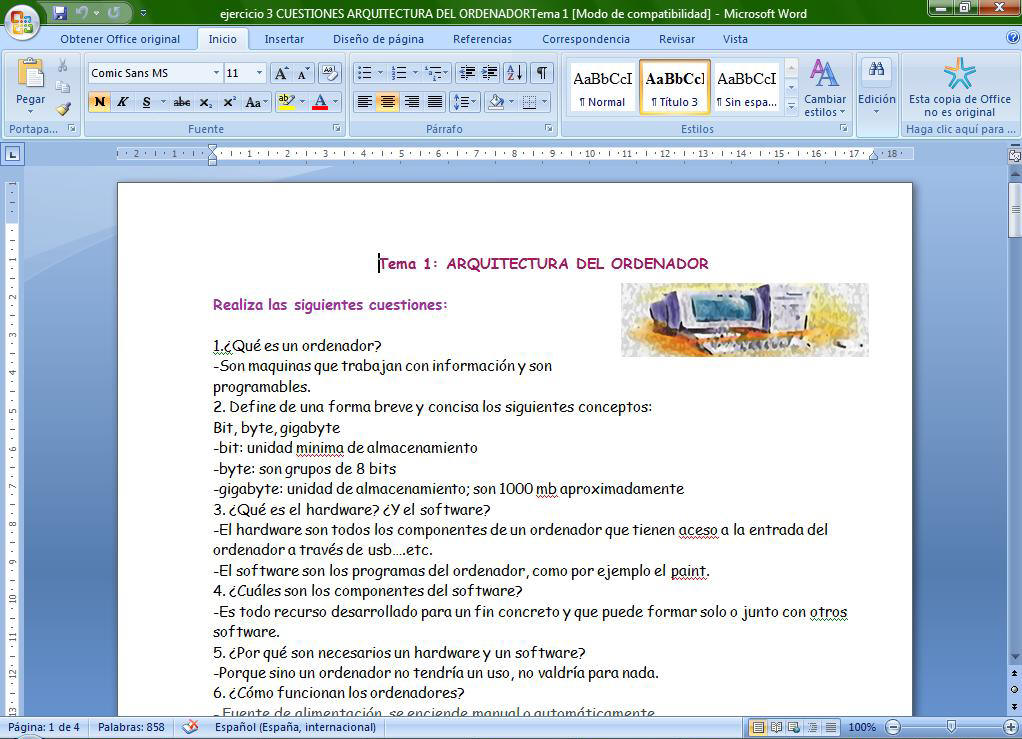Apply superscript formatting
This screenshot has width=1022, height=739.
(x=229, y=102)
